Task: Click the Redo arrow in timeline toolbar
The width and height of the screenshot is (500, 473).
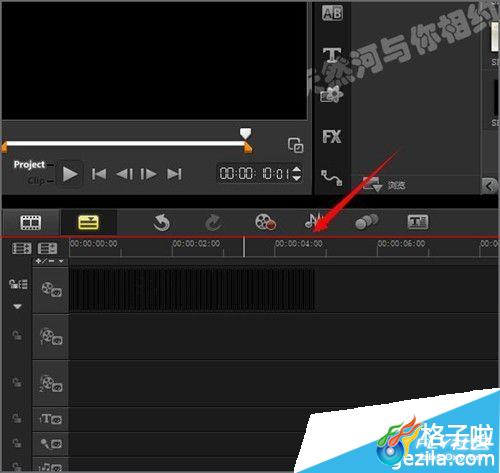Action: 213,222
